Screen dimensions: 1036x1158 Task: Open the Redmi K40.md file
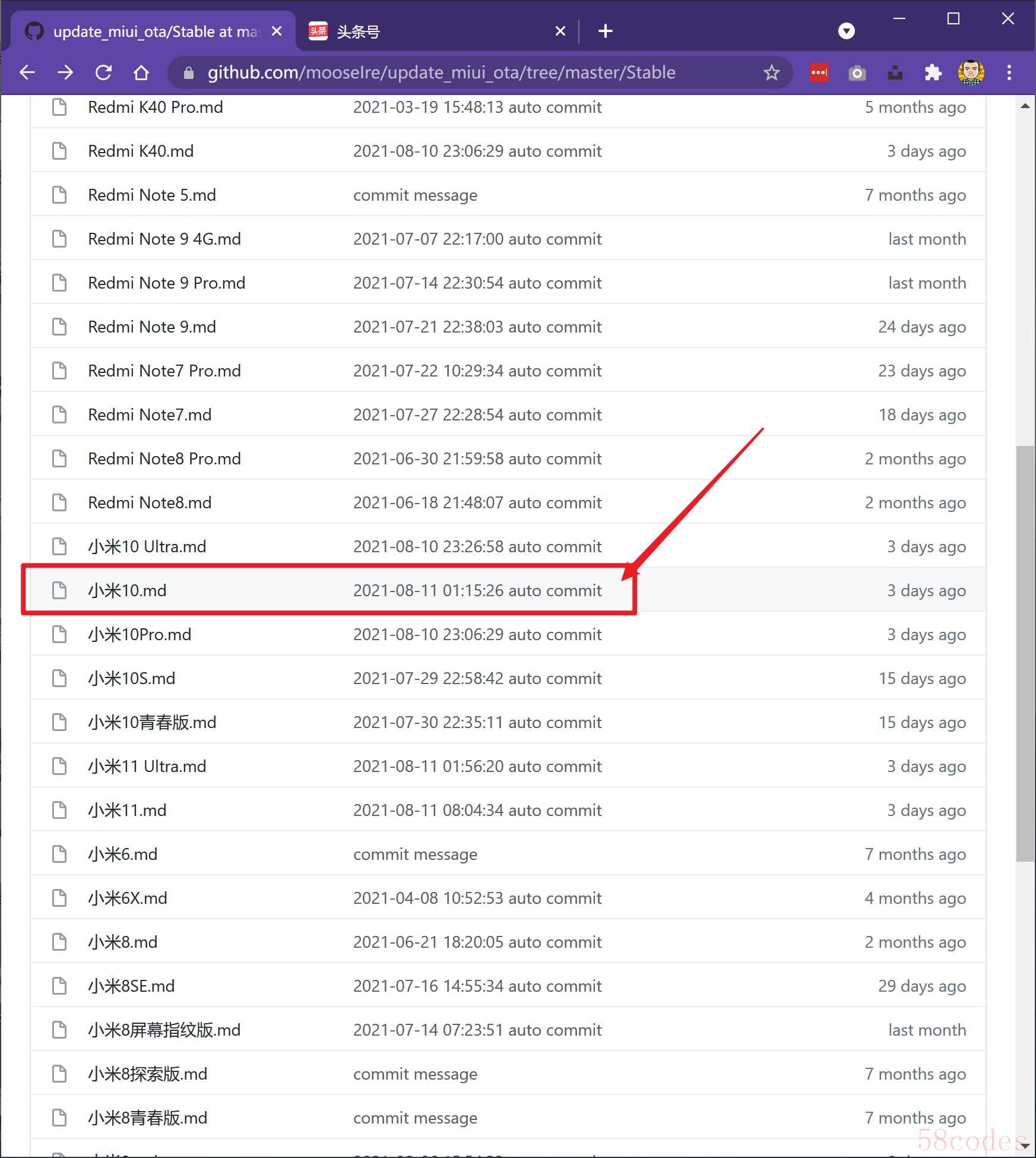pyautogui.click(x=141, y=151)
